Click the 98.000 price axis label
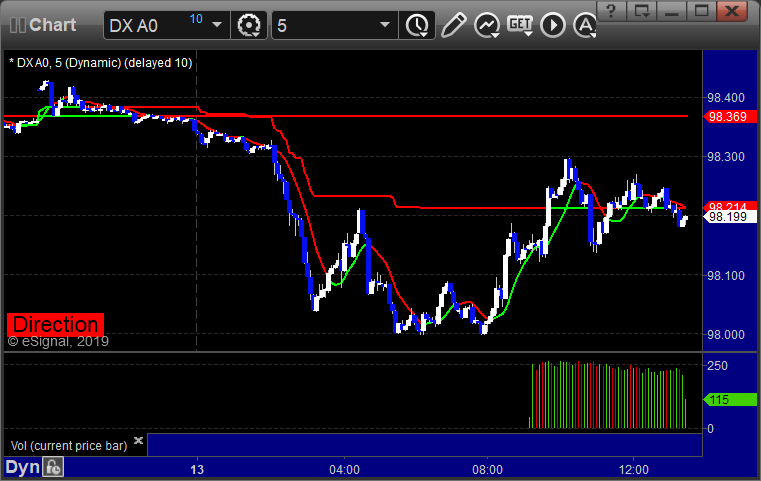Screen dimensions: 761x481 click(x=726, y=334)
